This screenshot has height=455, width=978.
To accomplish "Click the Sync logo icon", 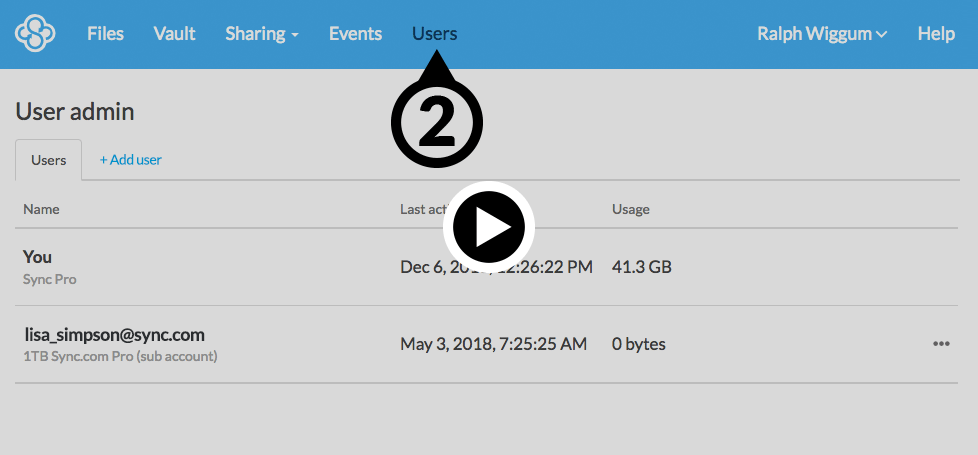I will [x=35, y=33].
